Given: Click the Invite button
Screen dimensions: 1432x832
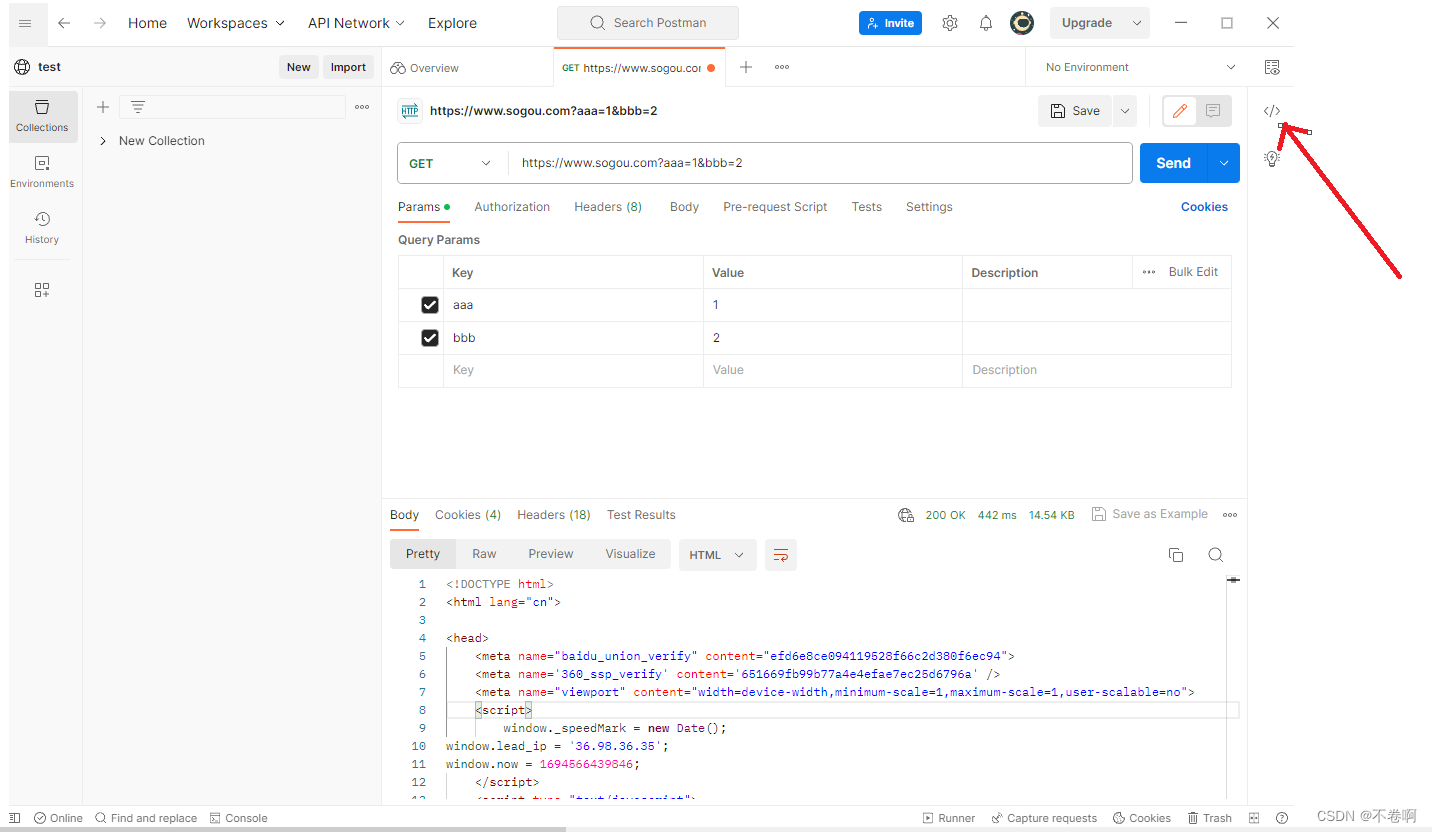Looking at the screenshot, I should 890,23.
